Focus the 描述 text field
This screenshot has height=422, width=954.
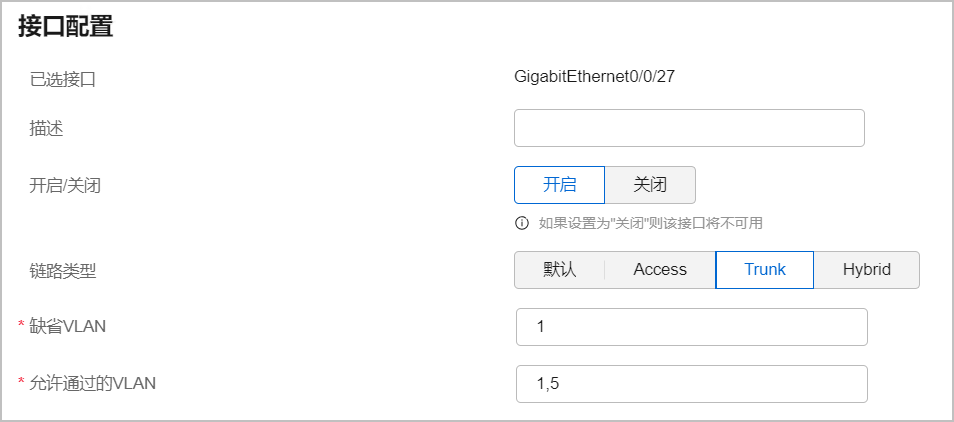(689, 128)
